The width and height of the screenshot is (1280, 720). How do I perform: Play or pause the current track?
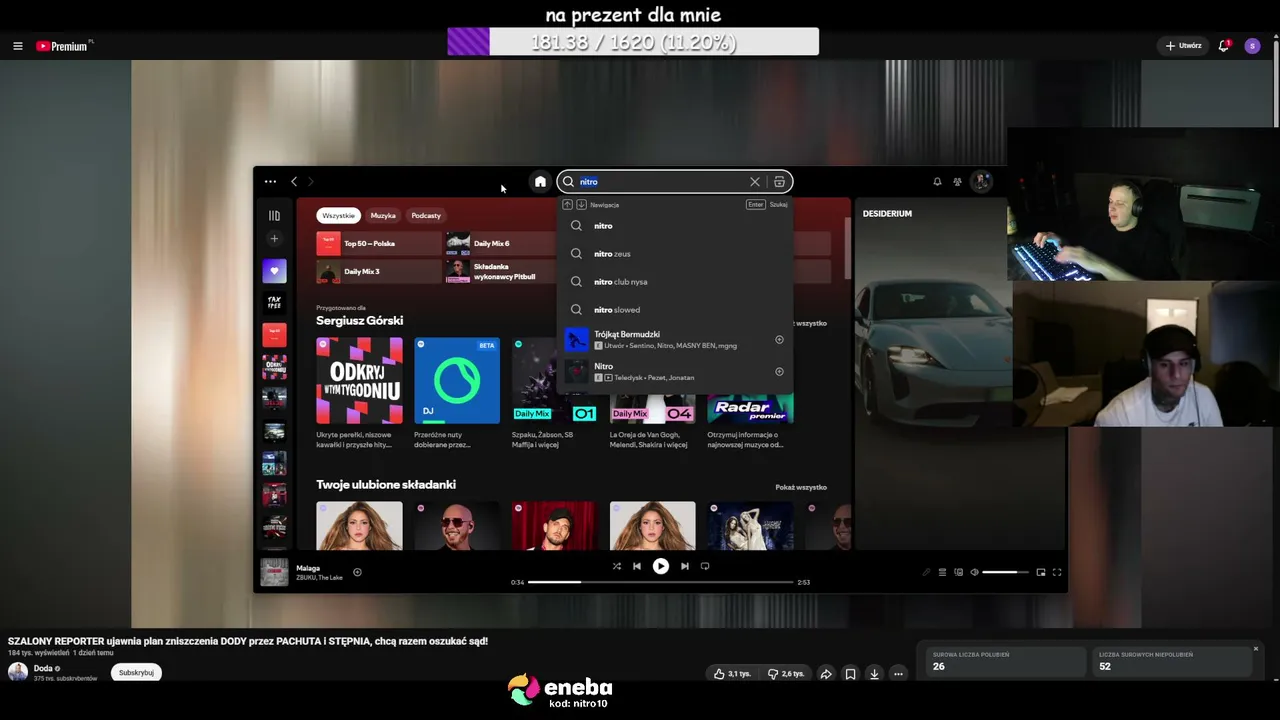(x=661, y=566)
